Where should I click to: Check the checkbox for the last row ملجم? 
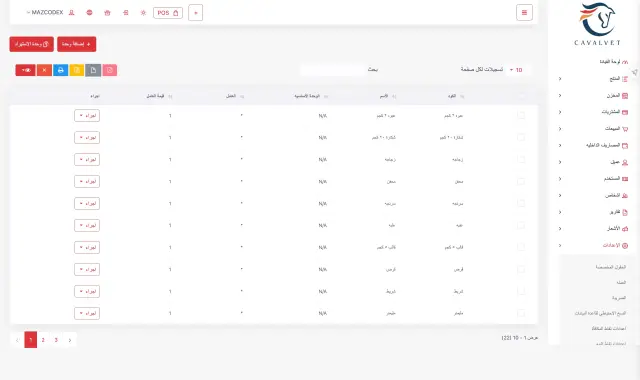[x=521, y=313]
